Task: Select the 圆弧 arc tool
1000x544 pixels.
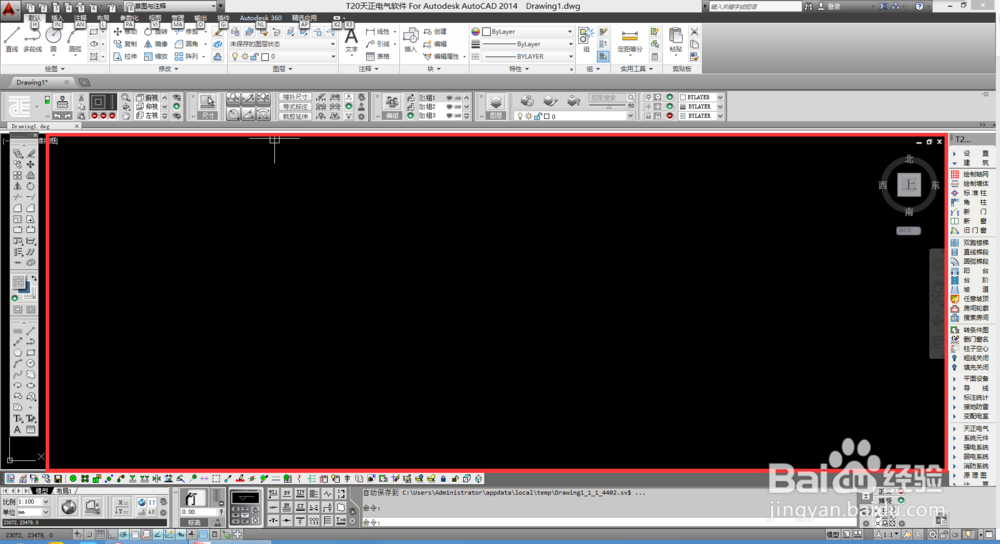Action: point(75,39)
